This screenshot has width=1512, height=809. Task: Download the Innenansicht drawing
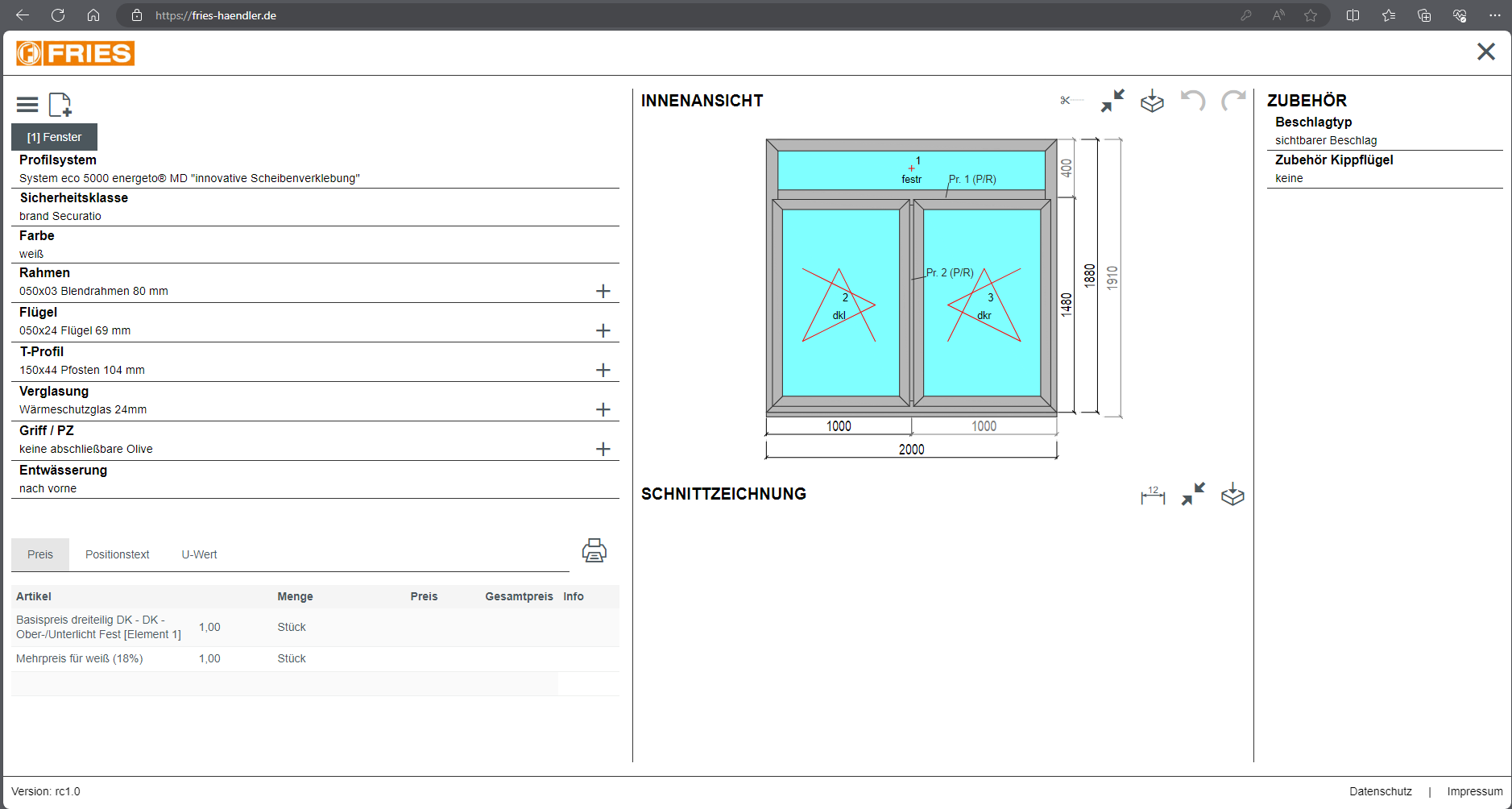(x=1153, y=101)
